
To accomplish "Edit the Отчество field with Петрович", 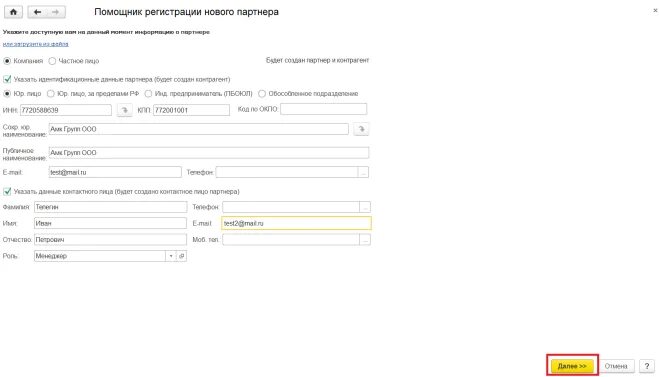I will [111, 240].
